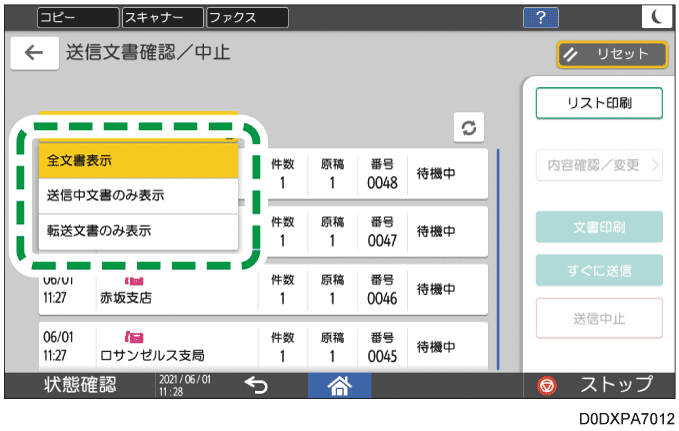This screenshot has width=679, height=431.
Task: Select document number 0048
Action: tap(382, 174)
